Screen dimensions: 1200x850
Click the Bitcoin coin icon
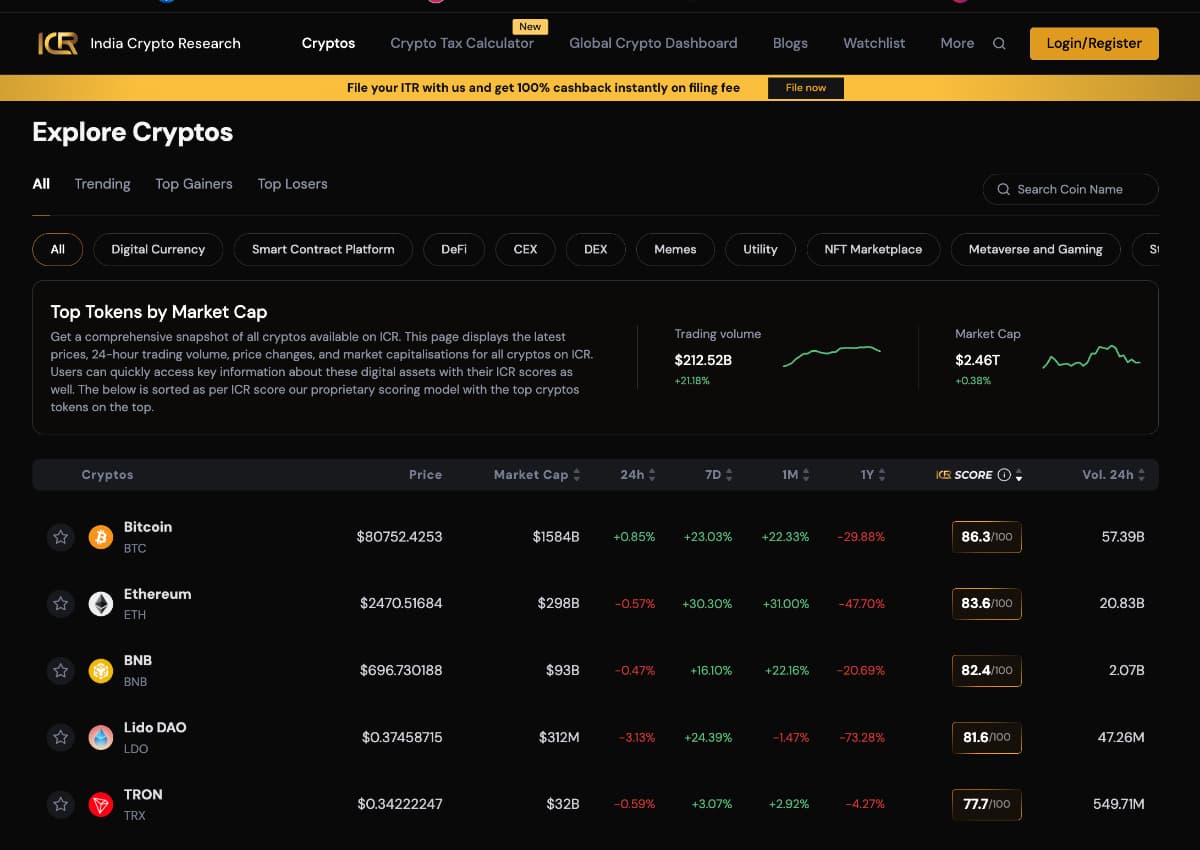[x=101, y=537]
